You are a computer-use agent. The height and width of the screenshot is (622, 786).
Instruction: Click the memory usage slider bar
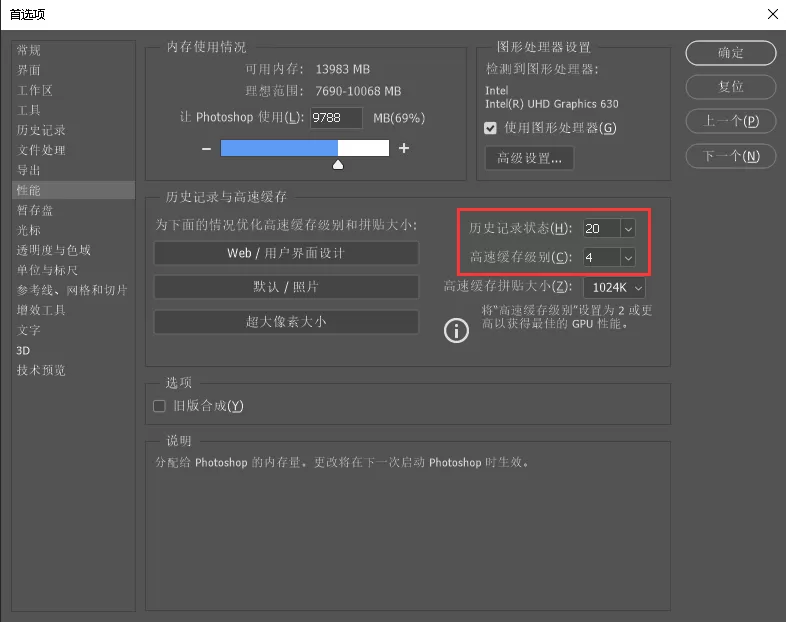click(x=305, y=148)
